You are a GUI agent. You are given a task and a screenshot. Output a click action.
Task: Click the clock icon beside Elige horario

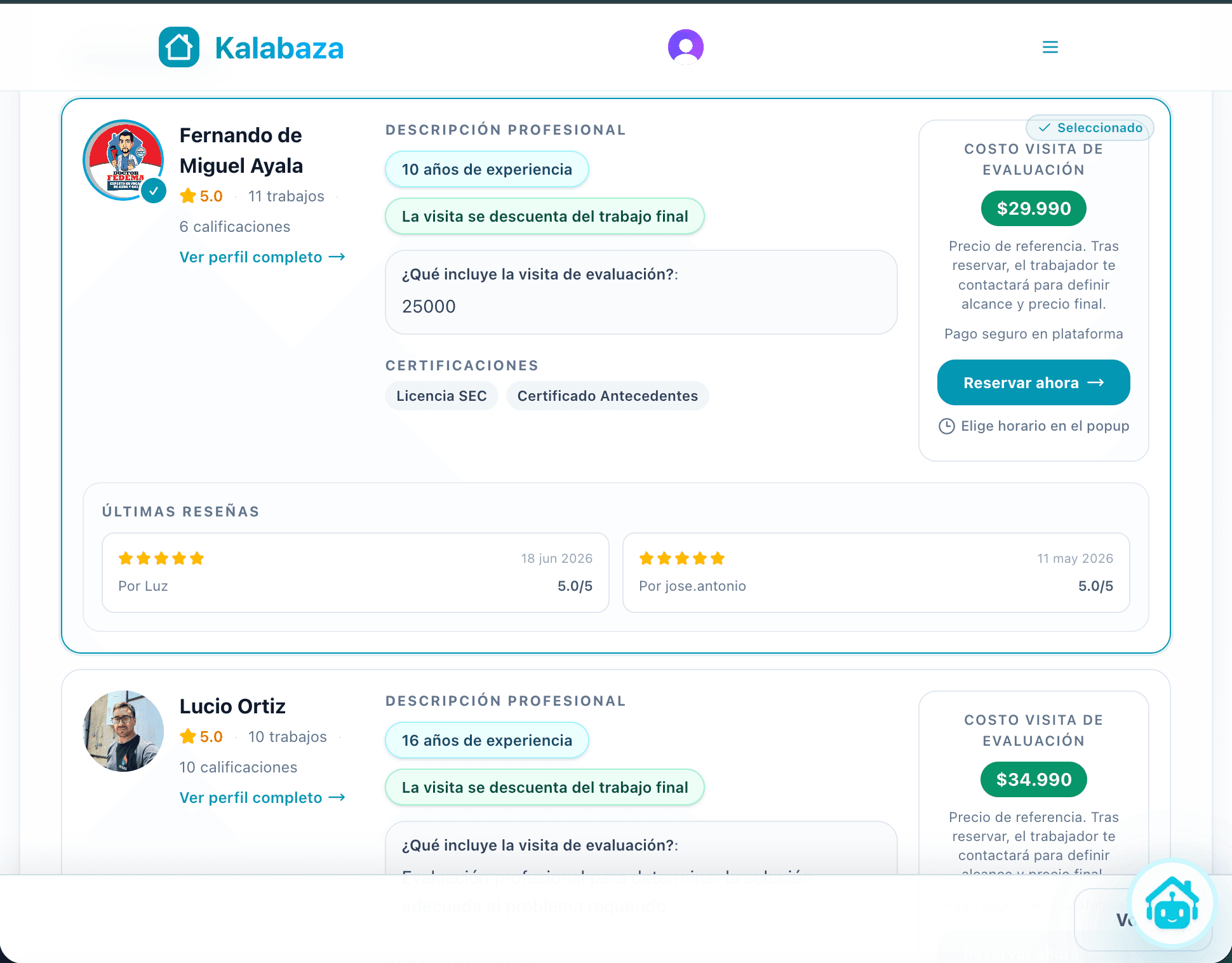(x=947, y=426)
